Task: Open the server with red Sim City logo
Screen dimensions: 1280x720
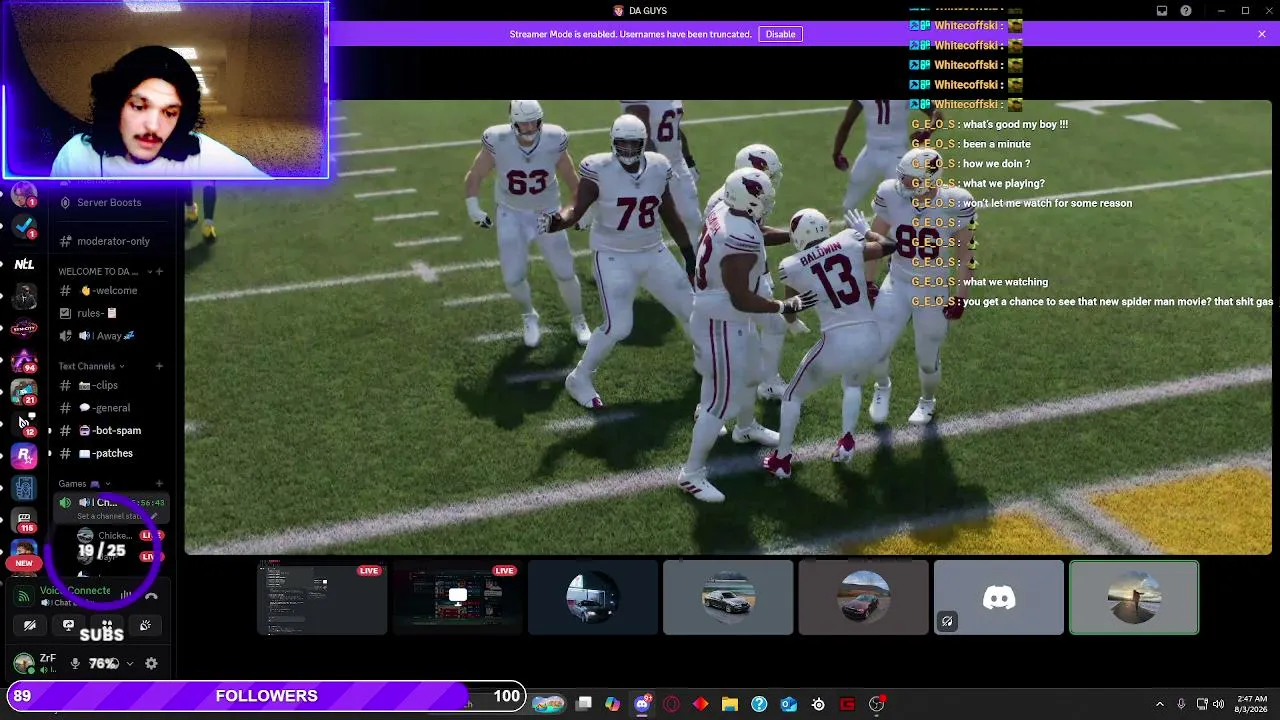Action: click(x=24, y=328)
